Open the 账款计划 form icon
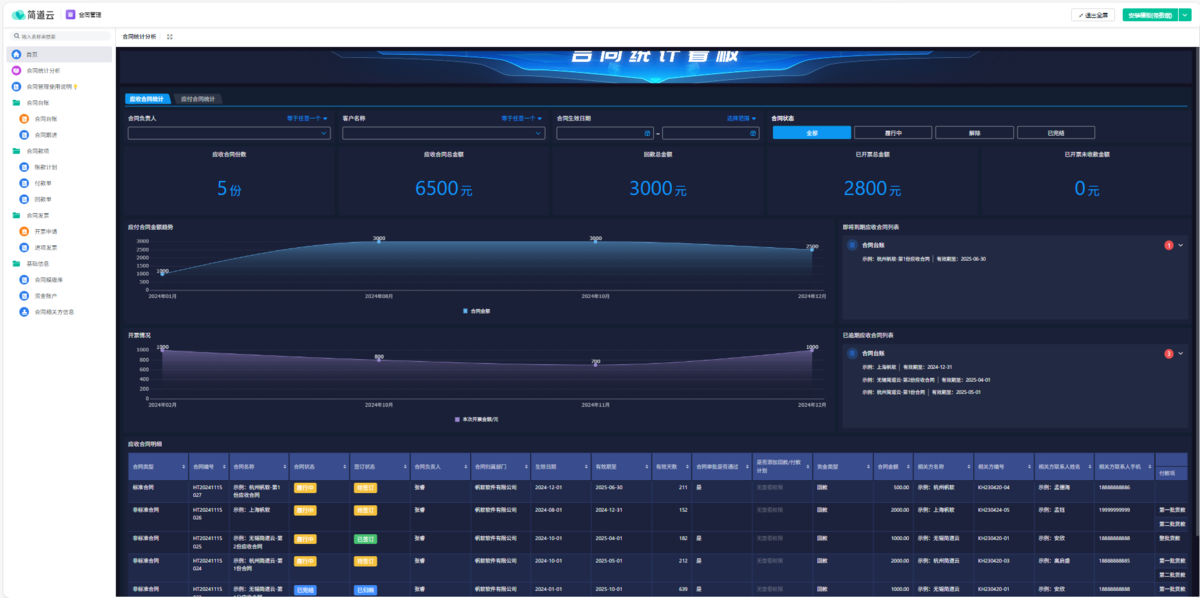1200x598 pixels. coord(24,167)
